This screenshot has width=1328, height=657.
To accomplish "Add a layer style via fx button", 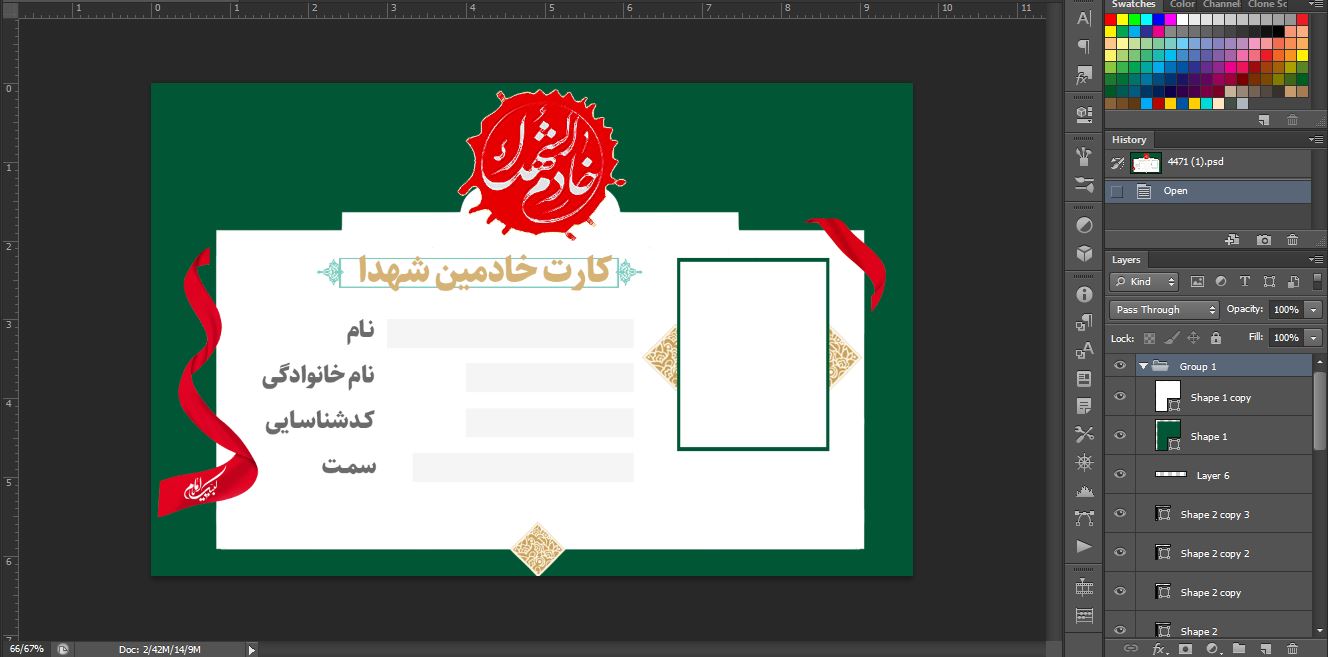I will click(1159, 649).
